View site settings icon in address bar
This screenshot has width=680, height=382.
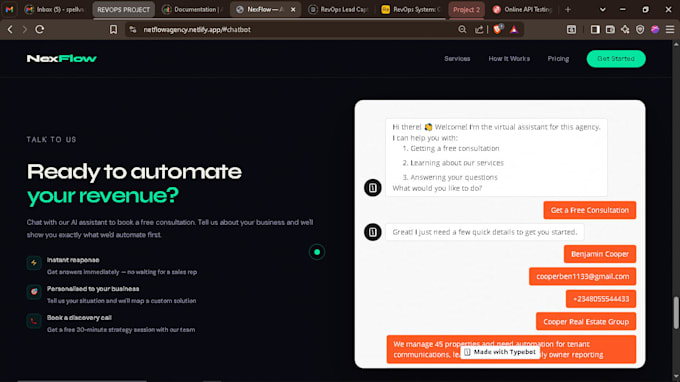[133, 29]
